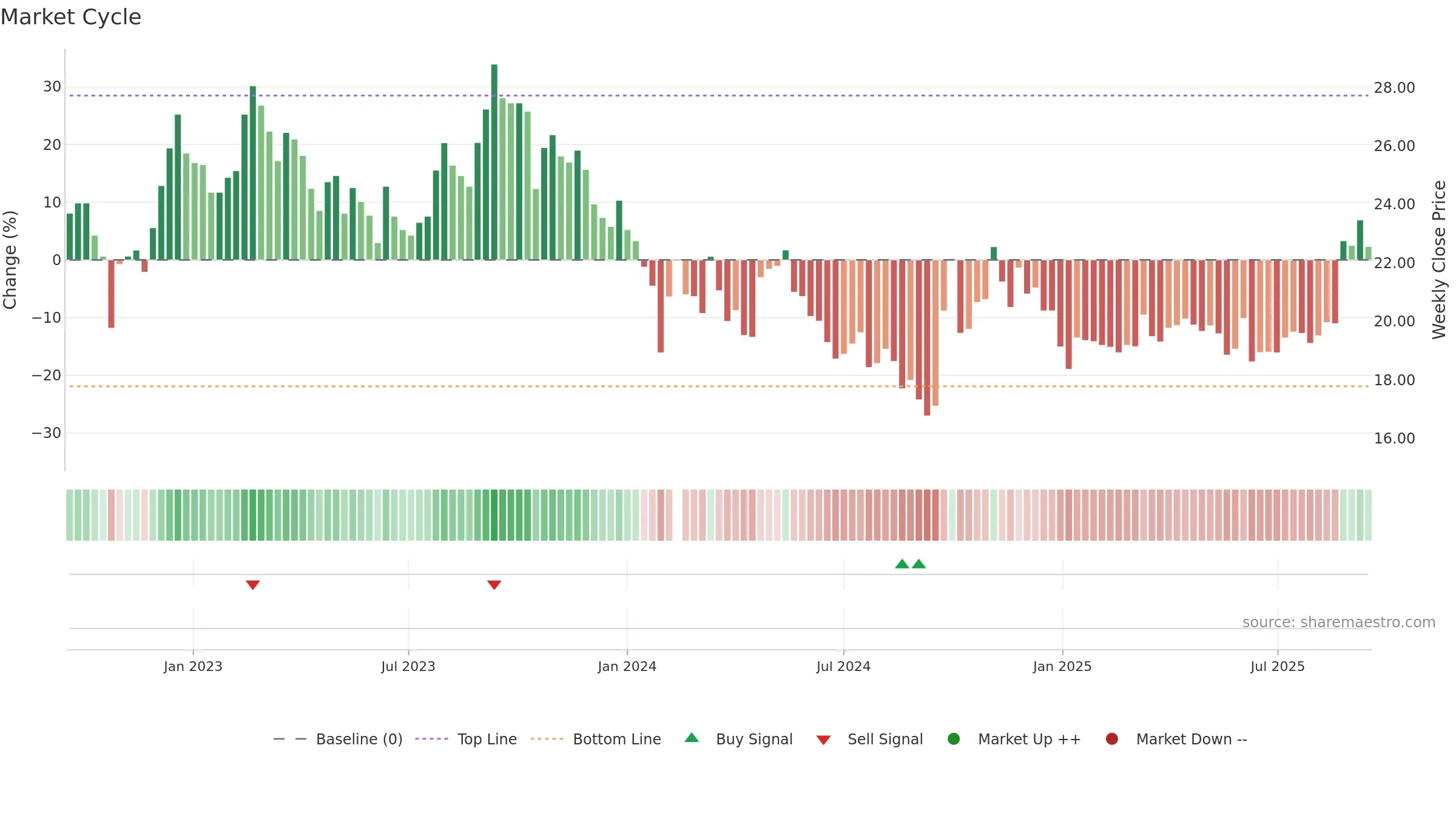Click the darkest red heatmap cell near Sep 2024
Image resolution: width=1456 pixels, height=819 pixels.
pyautogui.click(x=927, y=515)
